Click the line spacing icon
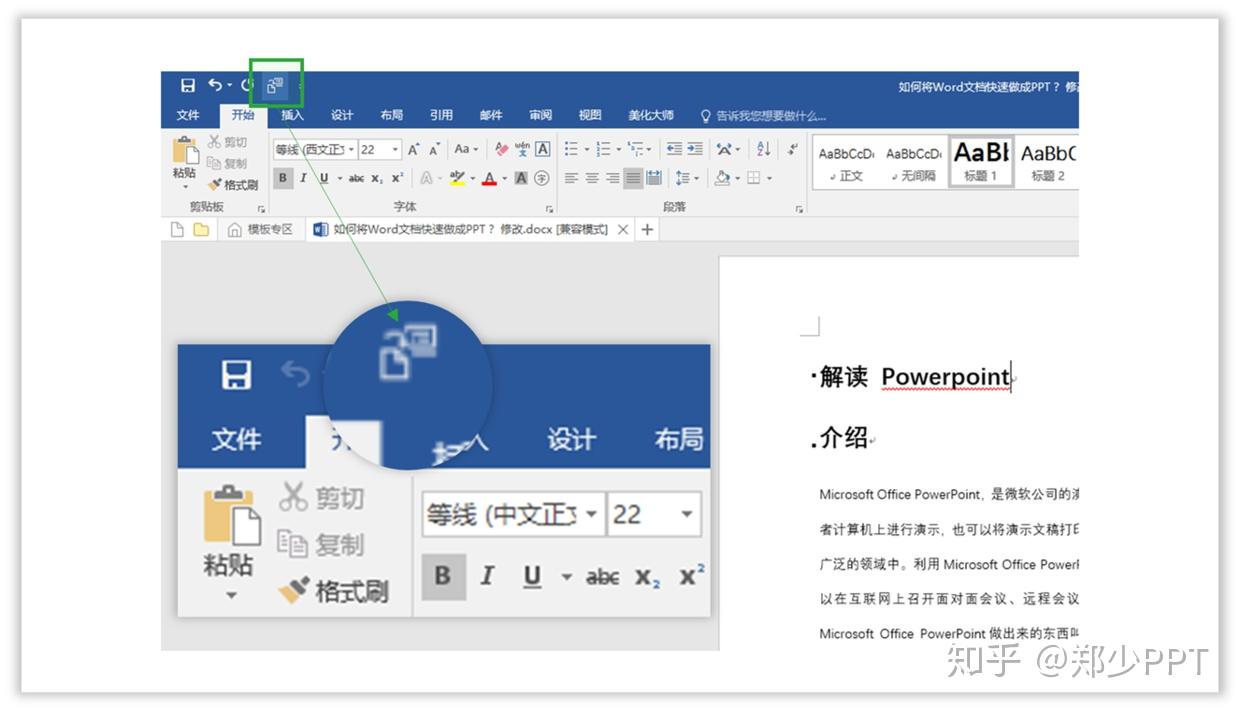Viewport: 1240px width, 711px height. (x=682, y=178)
